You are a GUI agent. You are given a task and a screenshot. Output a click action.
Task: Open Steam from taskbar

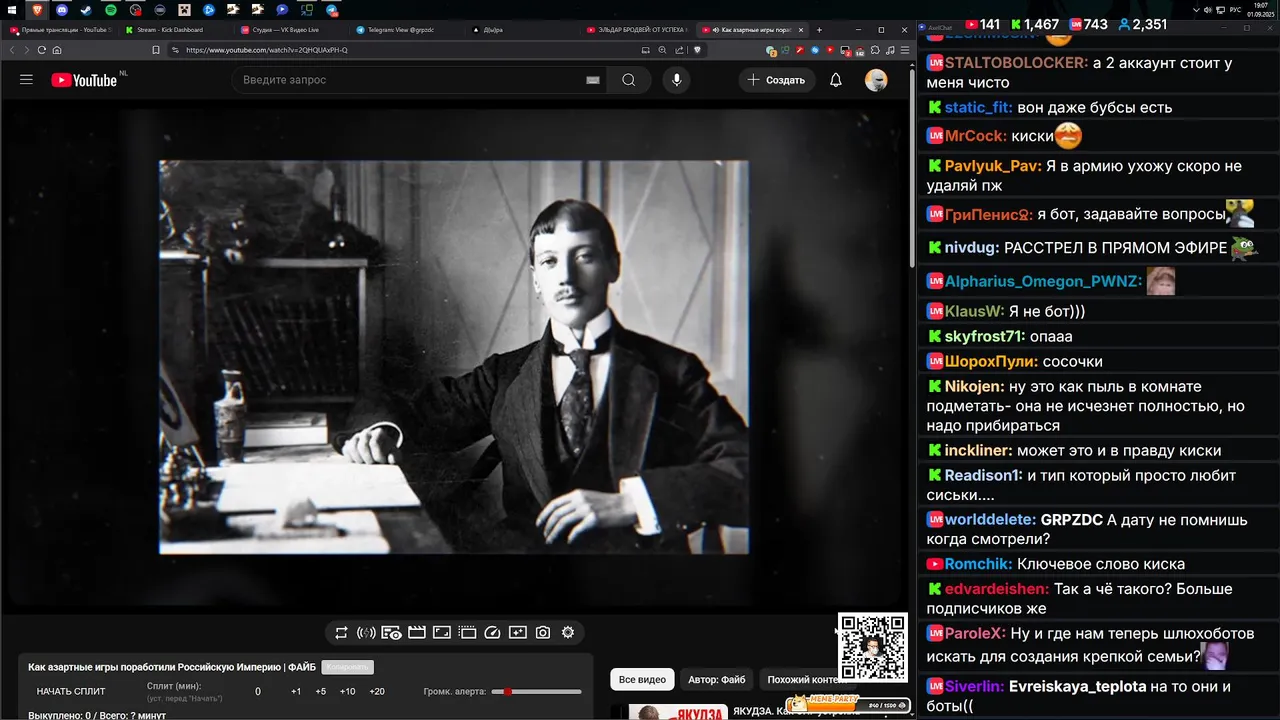pos(85,9)
